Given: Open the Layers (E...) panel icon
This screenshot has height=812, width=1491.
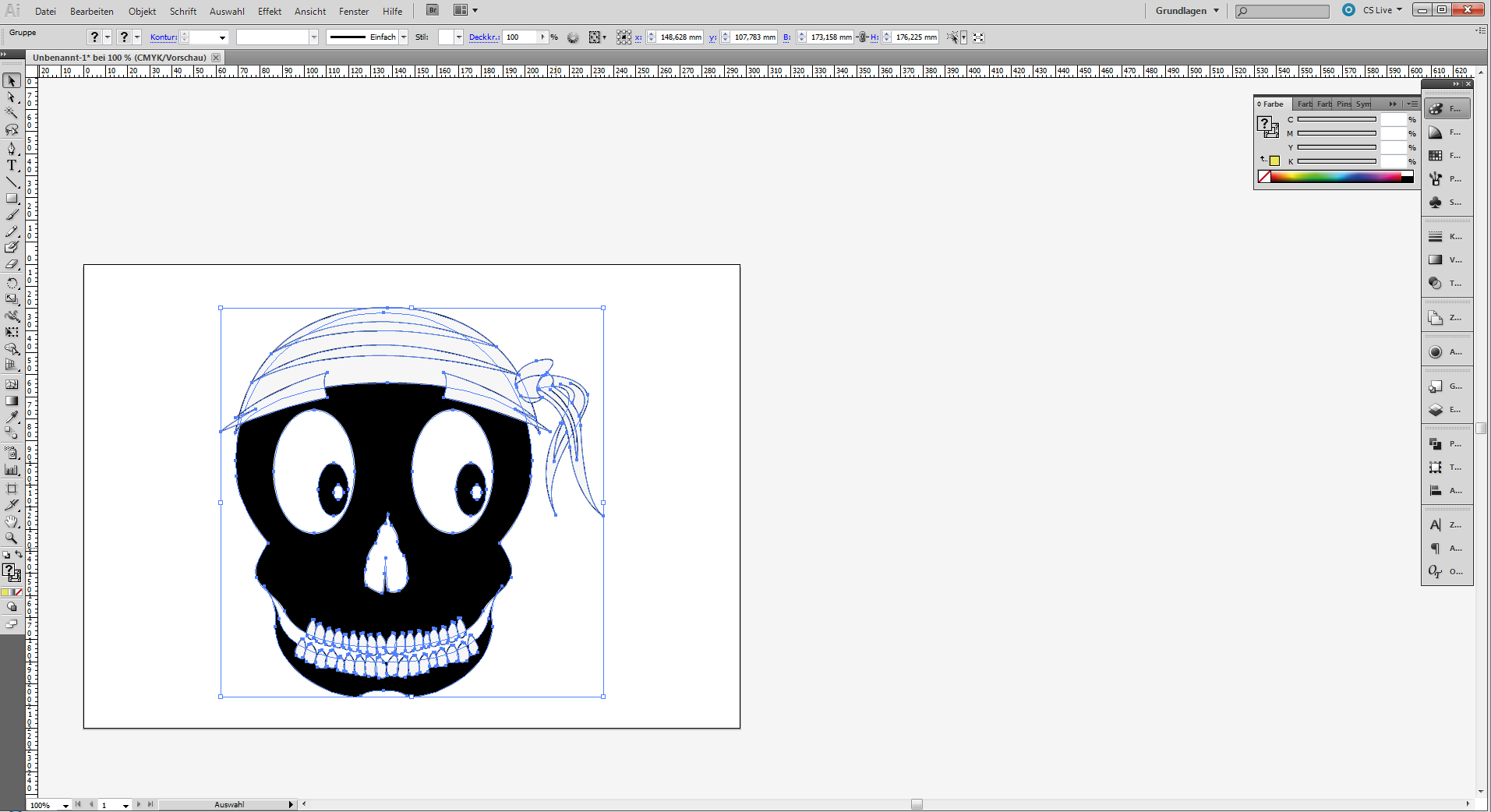Looking at the screenshot, I should coord(1436,410).
